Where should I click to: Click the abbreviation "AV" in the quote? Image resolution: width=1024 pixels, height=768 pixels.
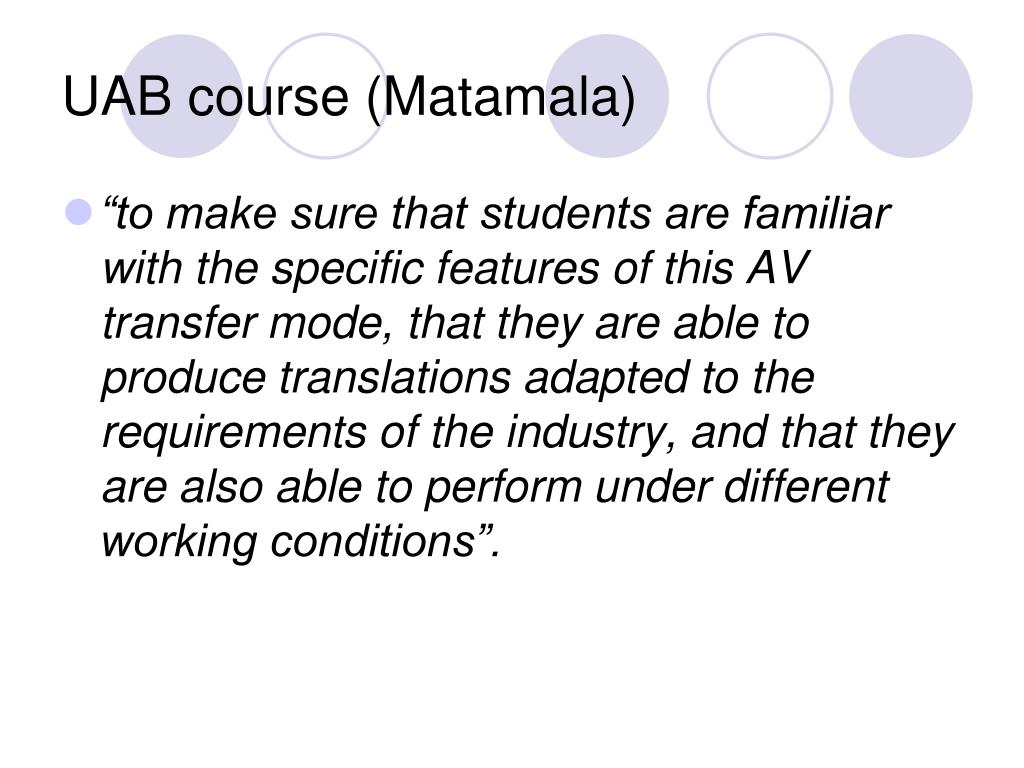[778, 268]
